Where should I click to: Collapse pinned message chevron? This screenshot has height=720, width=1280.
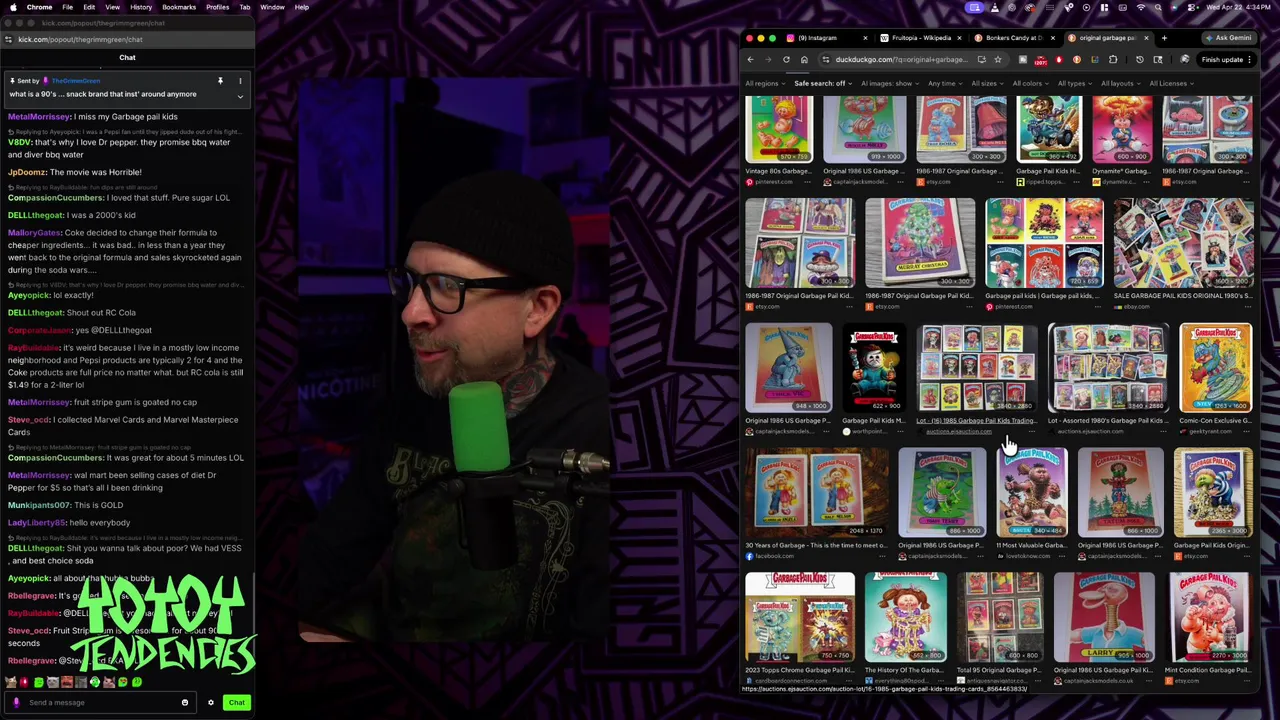240,96
